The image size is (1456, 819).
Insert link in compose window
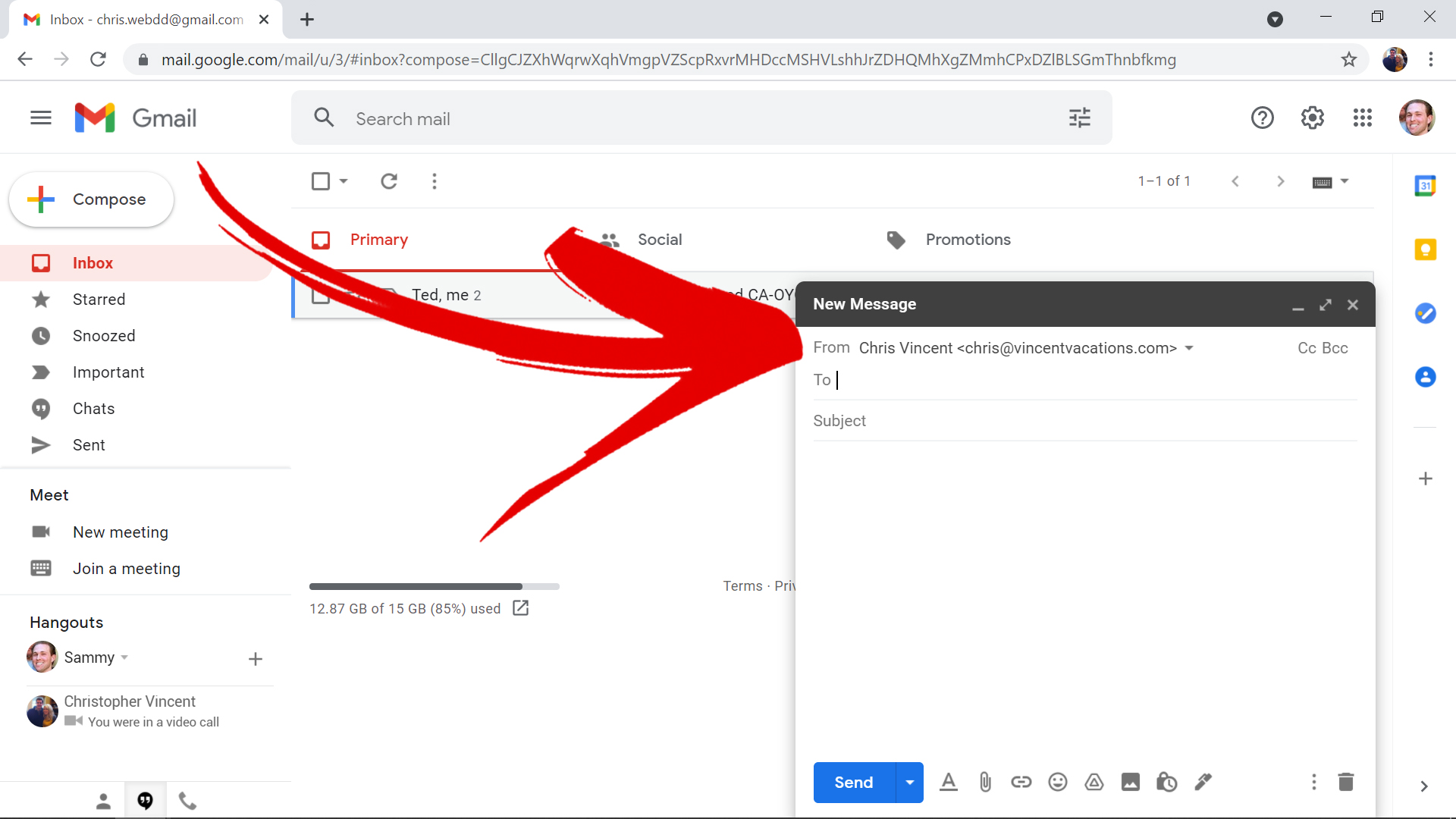click(1021, 782)
